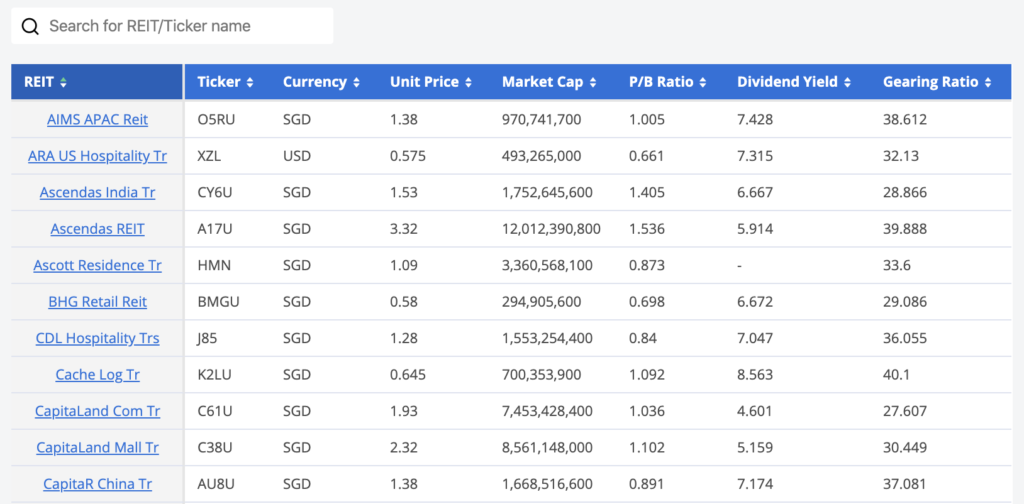Click gearing ratio value 33.6
This screenshot has height=504, width=1024.
pos(897,266)
